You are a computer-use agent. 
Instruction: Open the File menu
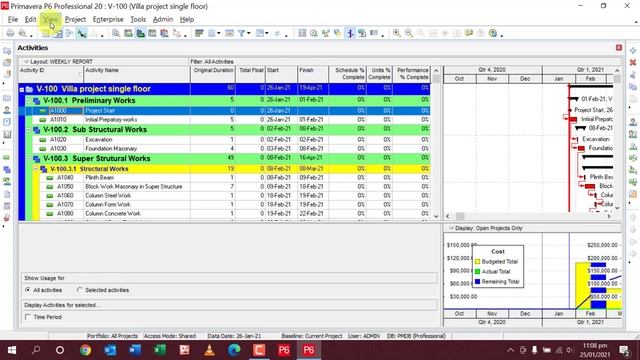coord(13,19)
